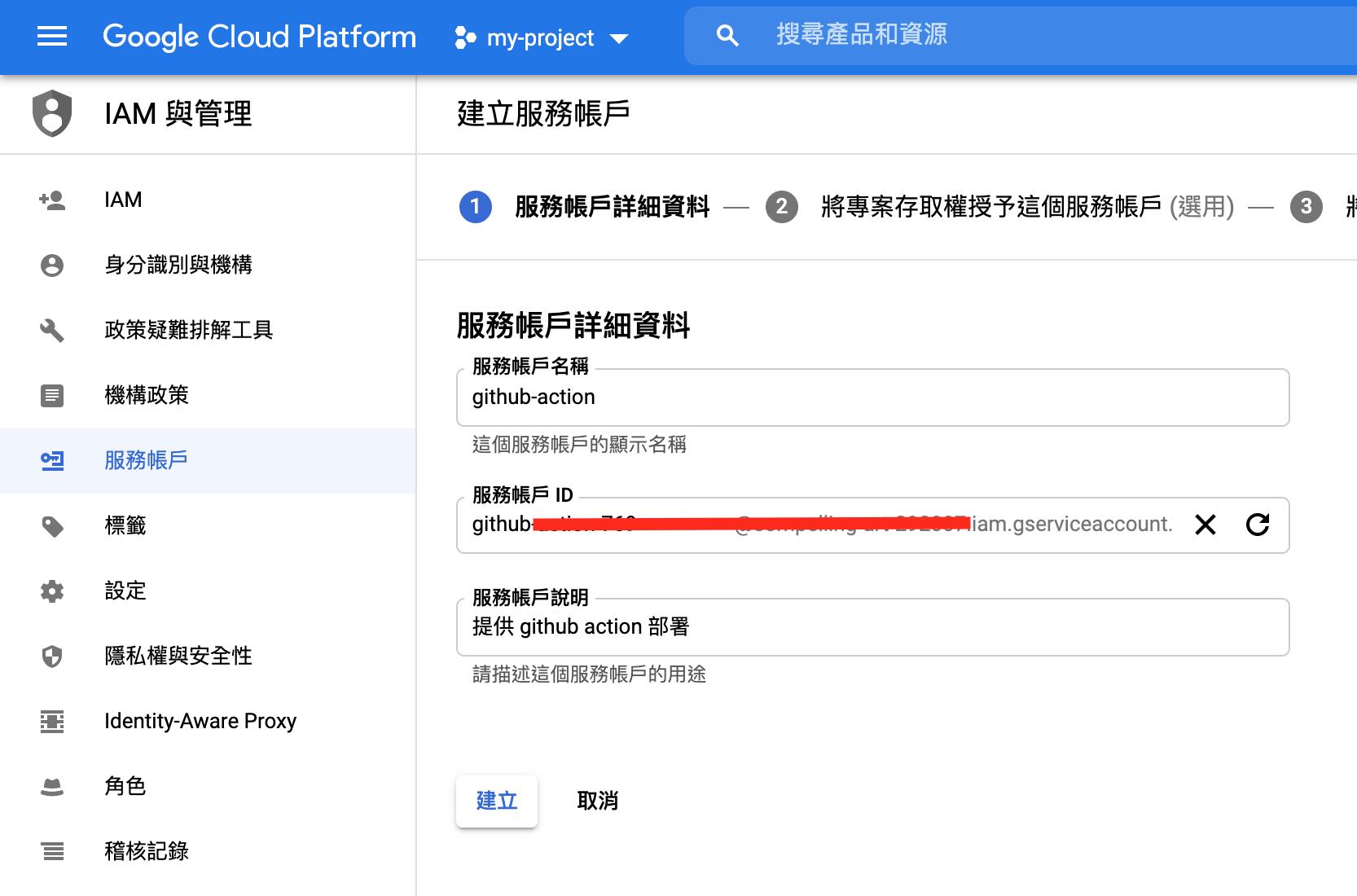Click the 機構政策 document icon
1357x896 pixels.
point(52,396)
